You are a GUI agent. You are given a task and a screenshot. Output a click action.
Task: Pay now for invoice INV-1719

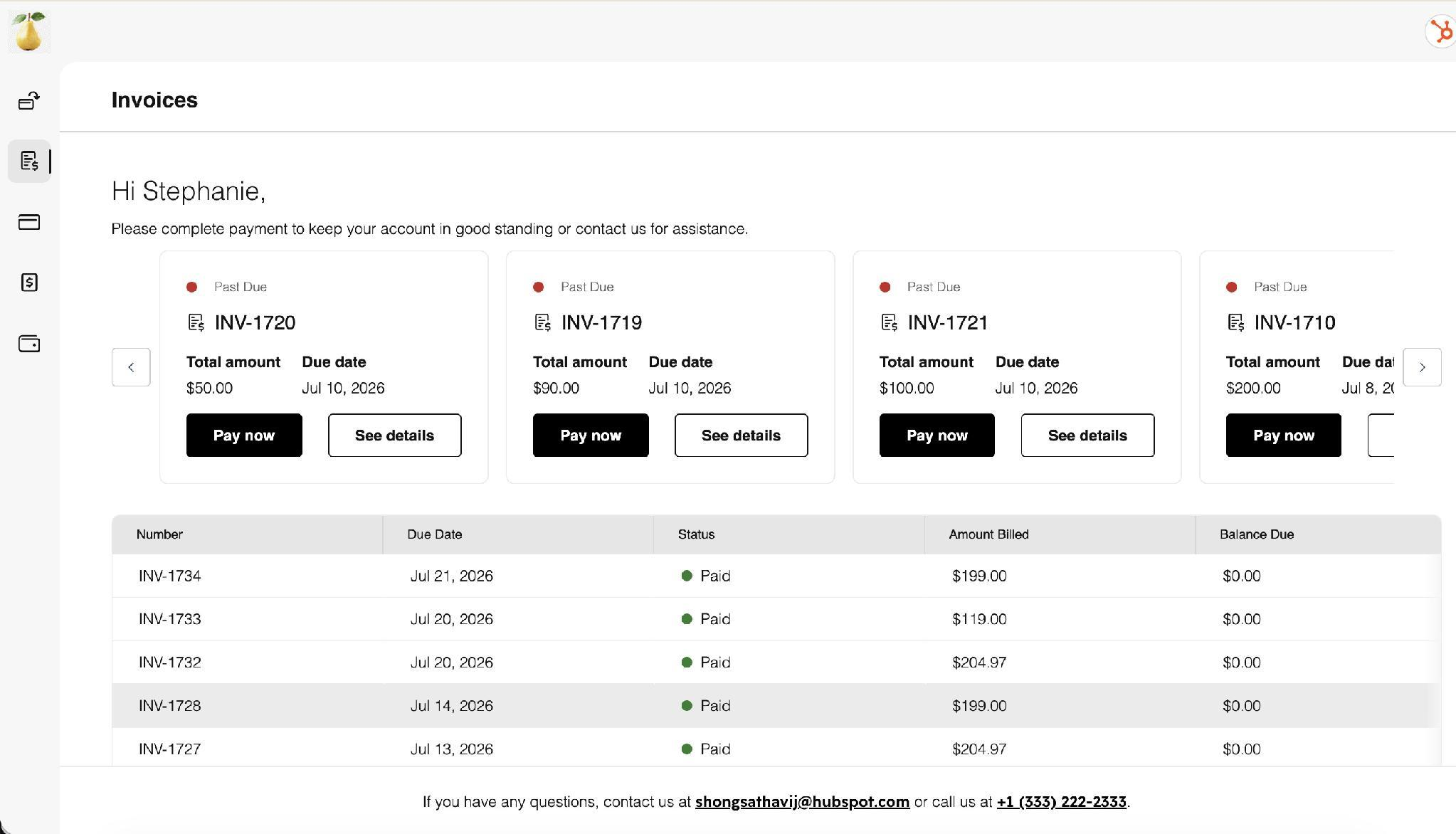point(591,435)
